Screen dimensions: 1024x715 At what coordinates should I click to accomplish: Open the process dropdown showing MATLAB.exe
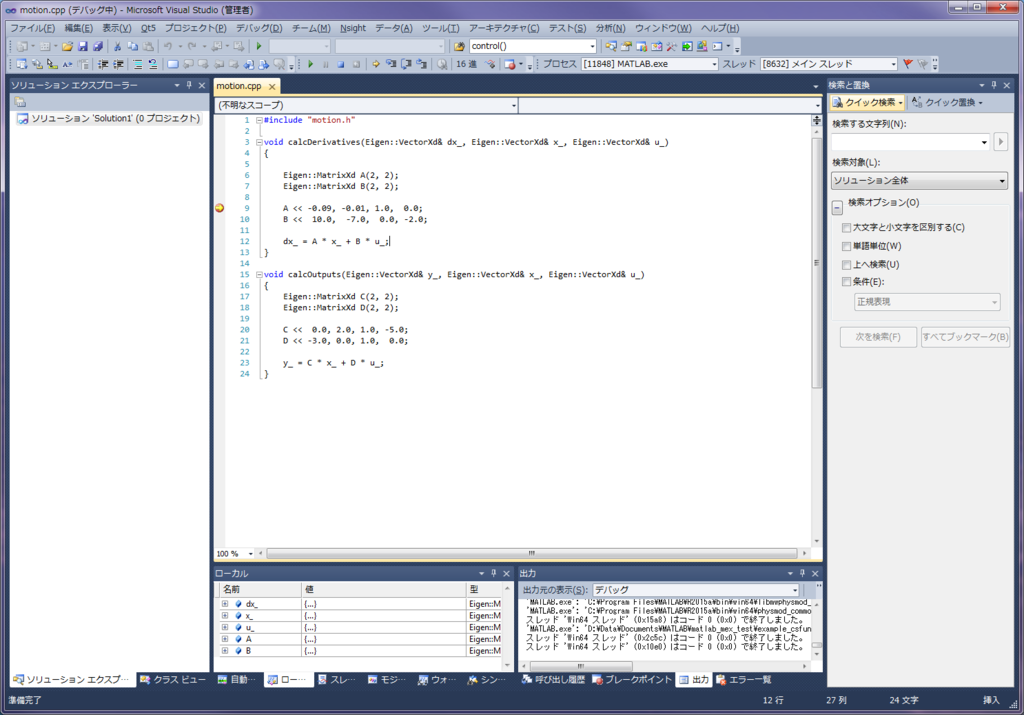(714, 64)
